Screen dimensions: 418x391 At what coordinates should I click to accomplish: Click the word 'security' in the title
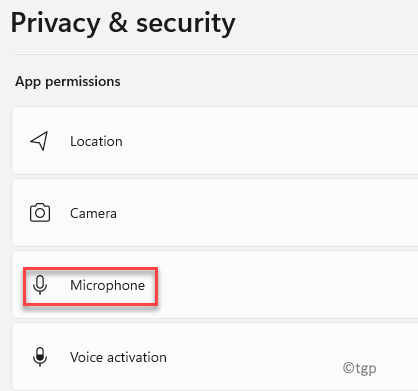tap(186, 24)
